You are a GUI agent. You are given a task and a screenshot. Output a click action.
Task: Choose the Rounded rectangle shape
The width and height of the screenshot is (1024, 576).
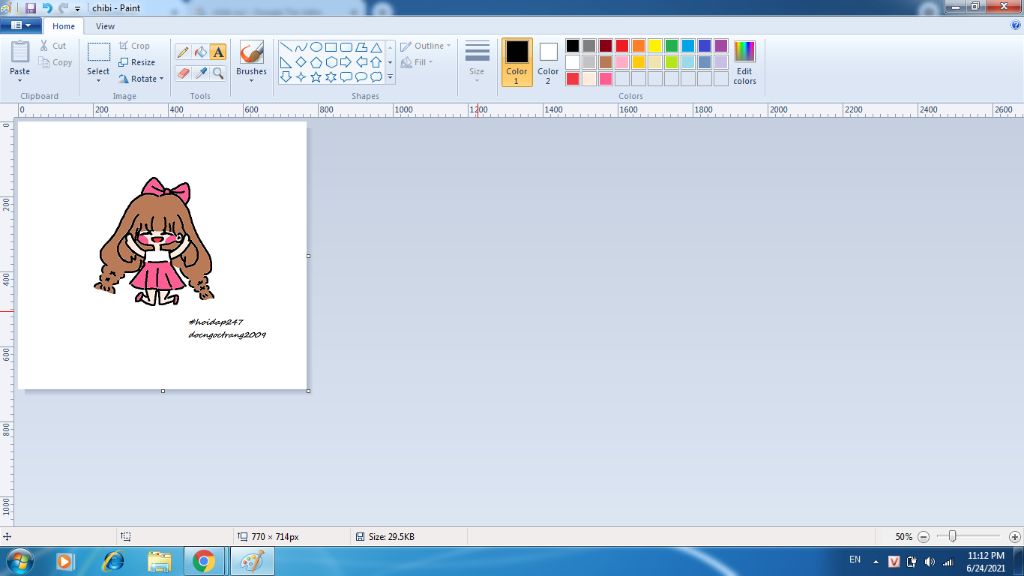point(345,47)
